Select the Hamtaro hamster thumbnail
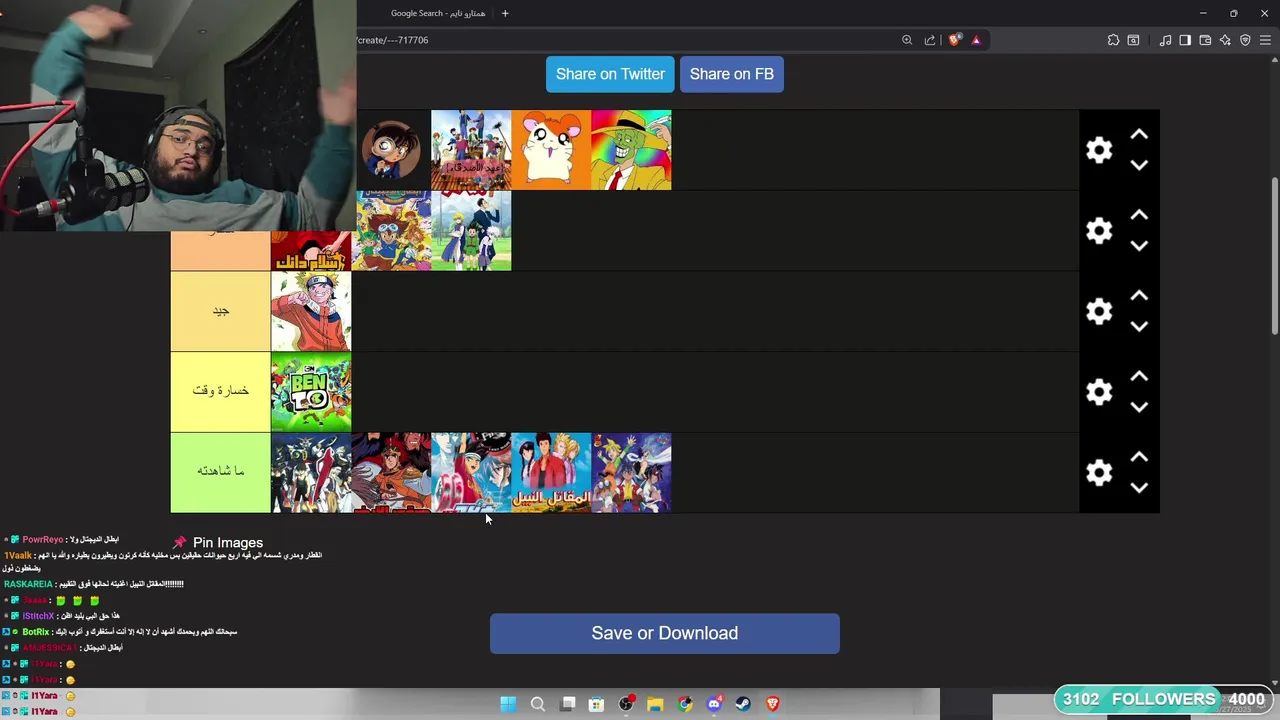This screenshot has width=1280, height=720. 551,150
